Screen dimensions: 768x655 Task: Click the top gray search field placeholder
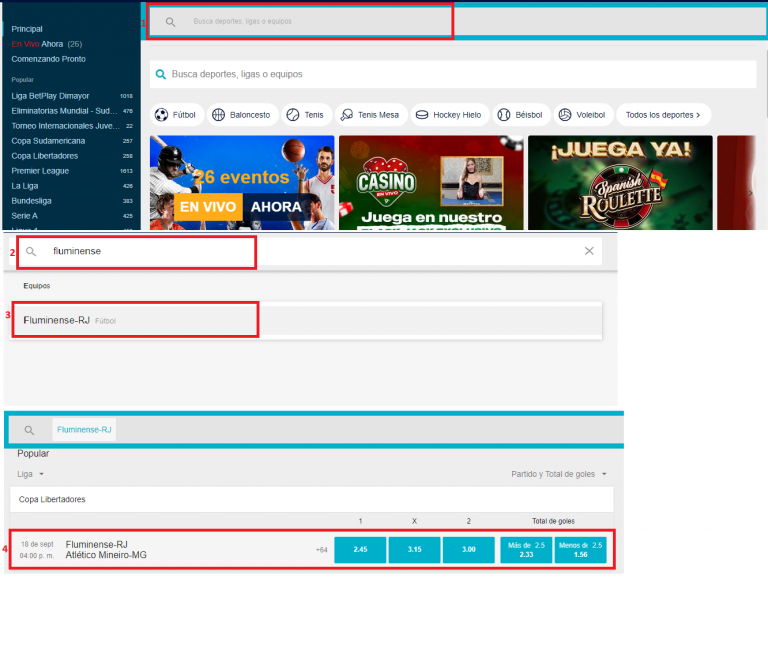[242, 22]
